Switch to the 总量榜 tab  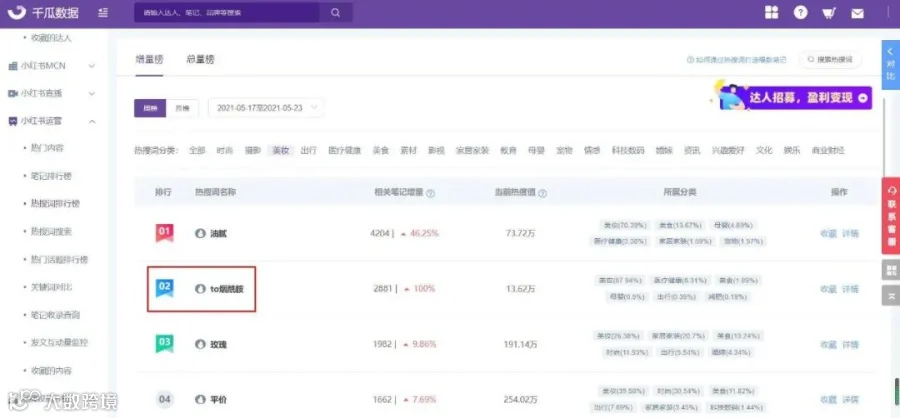200,59
